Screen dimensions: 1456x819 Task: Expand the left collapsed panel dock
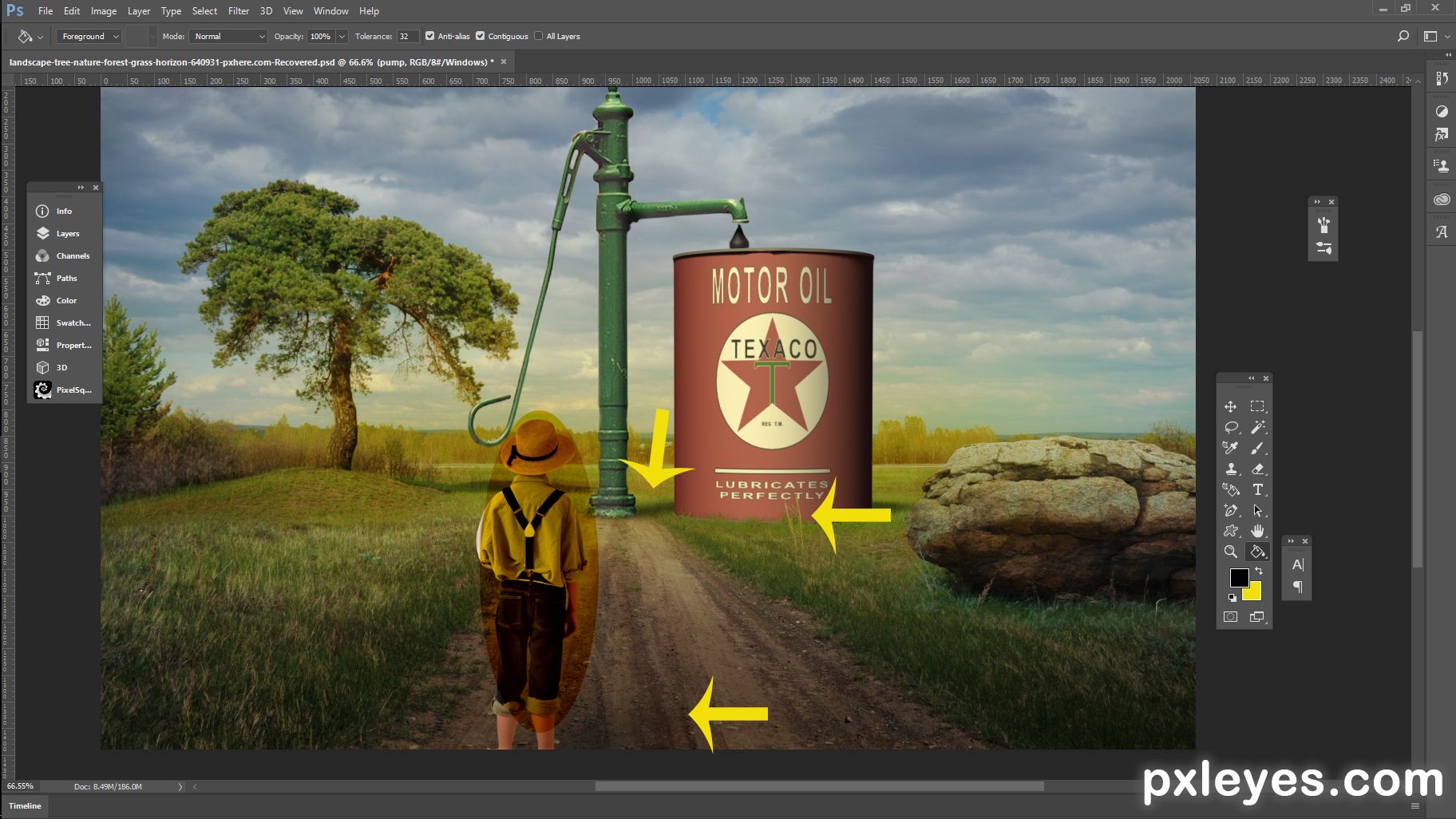point(81,188)
